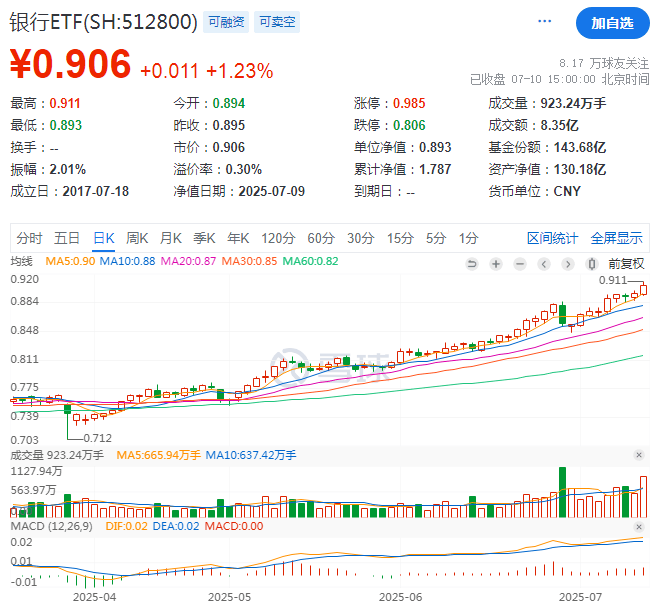Click the DIF:0.02 label

pos(126,526)
